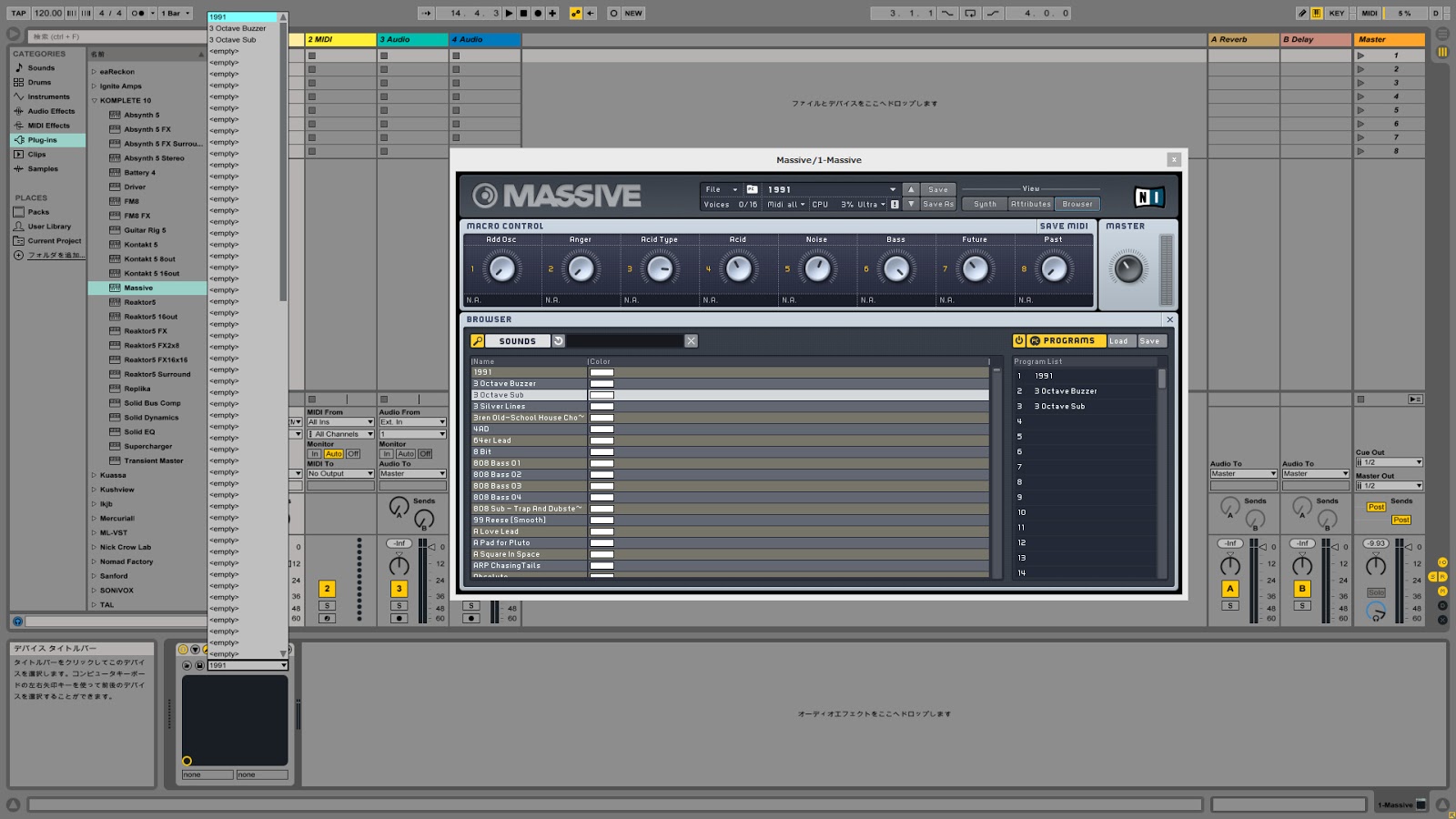The image size is (1456, 819).
Task: Open the quantization '1 Bar' dropdown
Action: [175, 13]
